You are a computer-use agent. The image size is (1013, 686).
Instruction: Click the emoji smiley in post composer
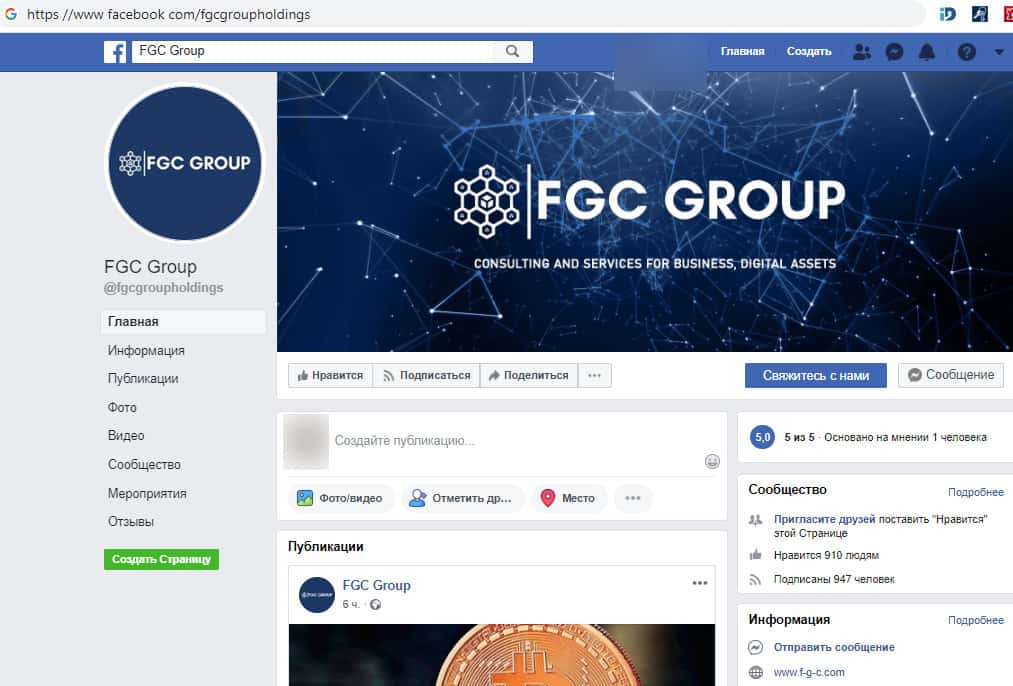(712, 461)
